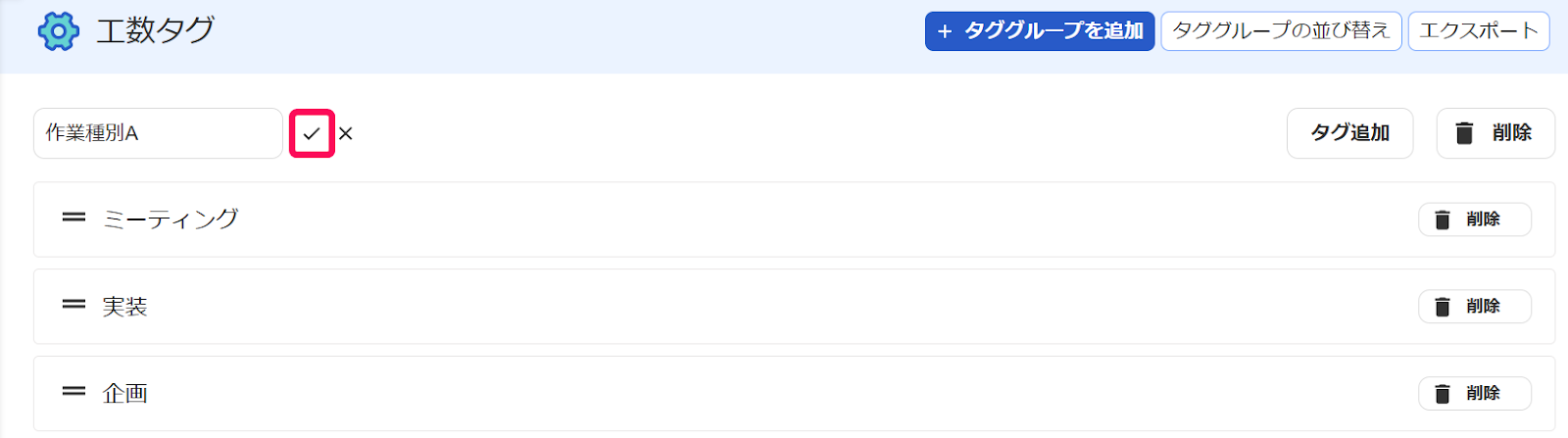Click the タグ追加 button
This screenshot has height=438, width=1568.
[1349, 133]
